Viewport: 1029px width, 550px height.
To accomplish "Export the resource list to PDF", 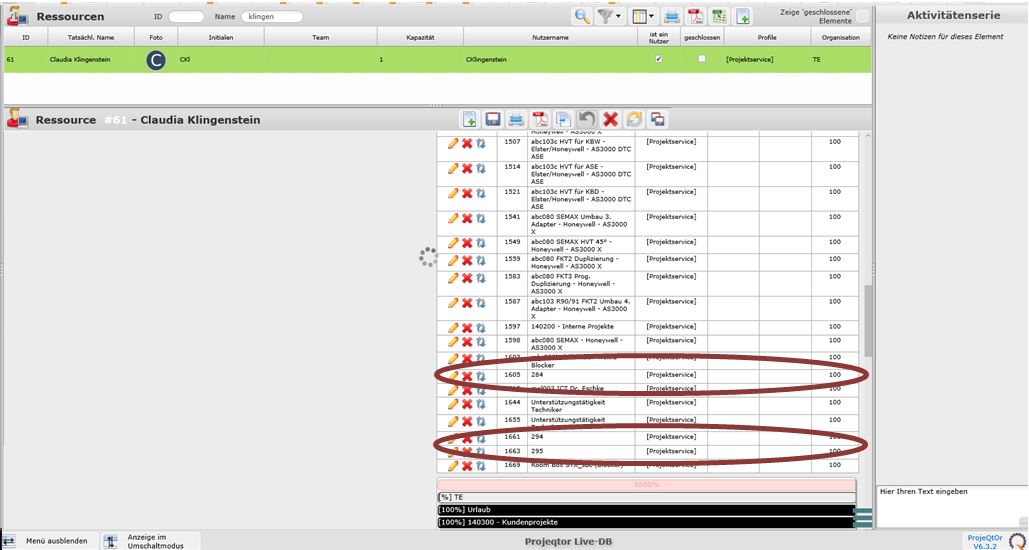I will (696, 16).
